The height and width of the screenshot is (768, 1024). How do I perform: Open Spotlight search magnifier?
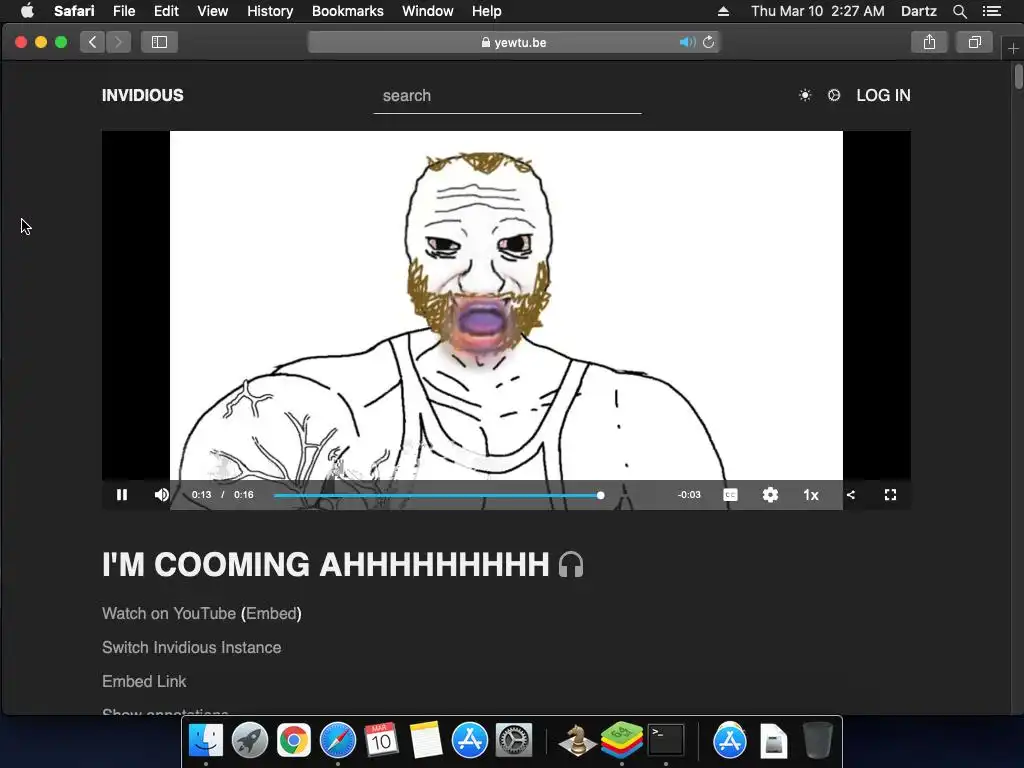tap(959, 11)
